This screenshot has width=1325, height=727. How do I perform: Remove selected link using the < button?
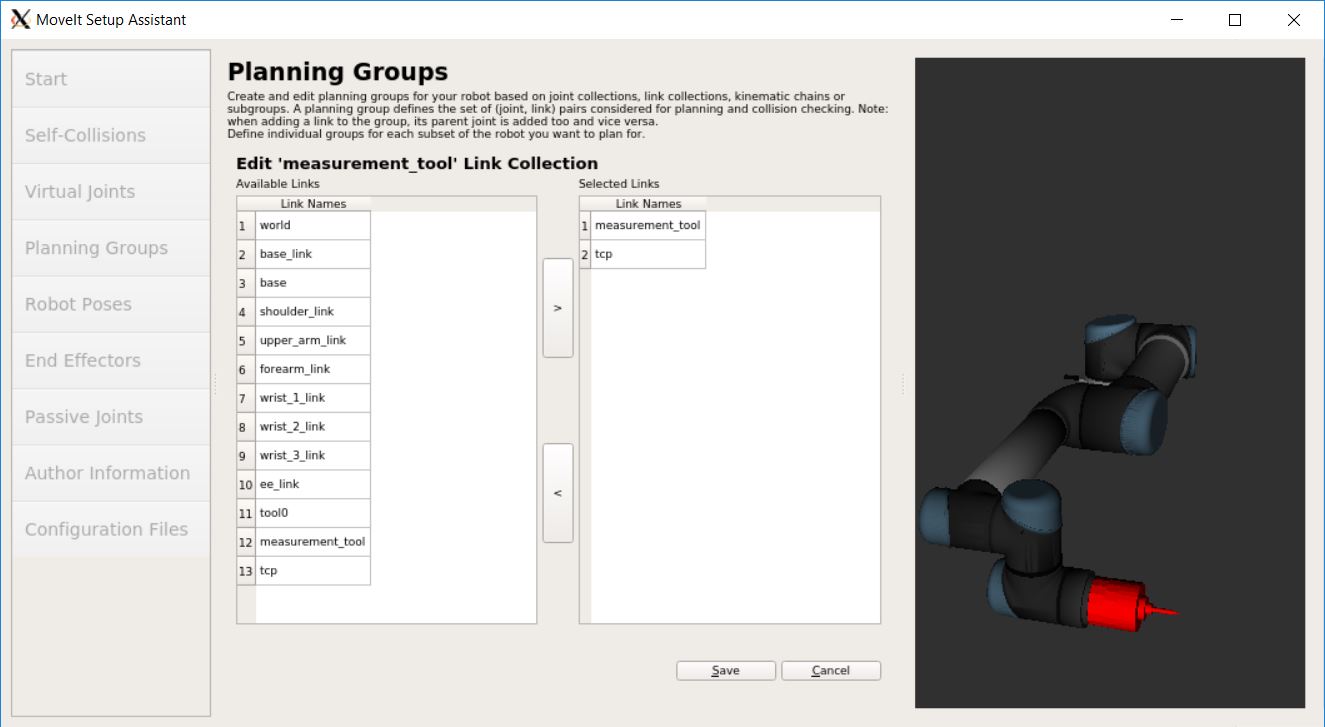click(x=558, y=492)
